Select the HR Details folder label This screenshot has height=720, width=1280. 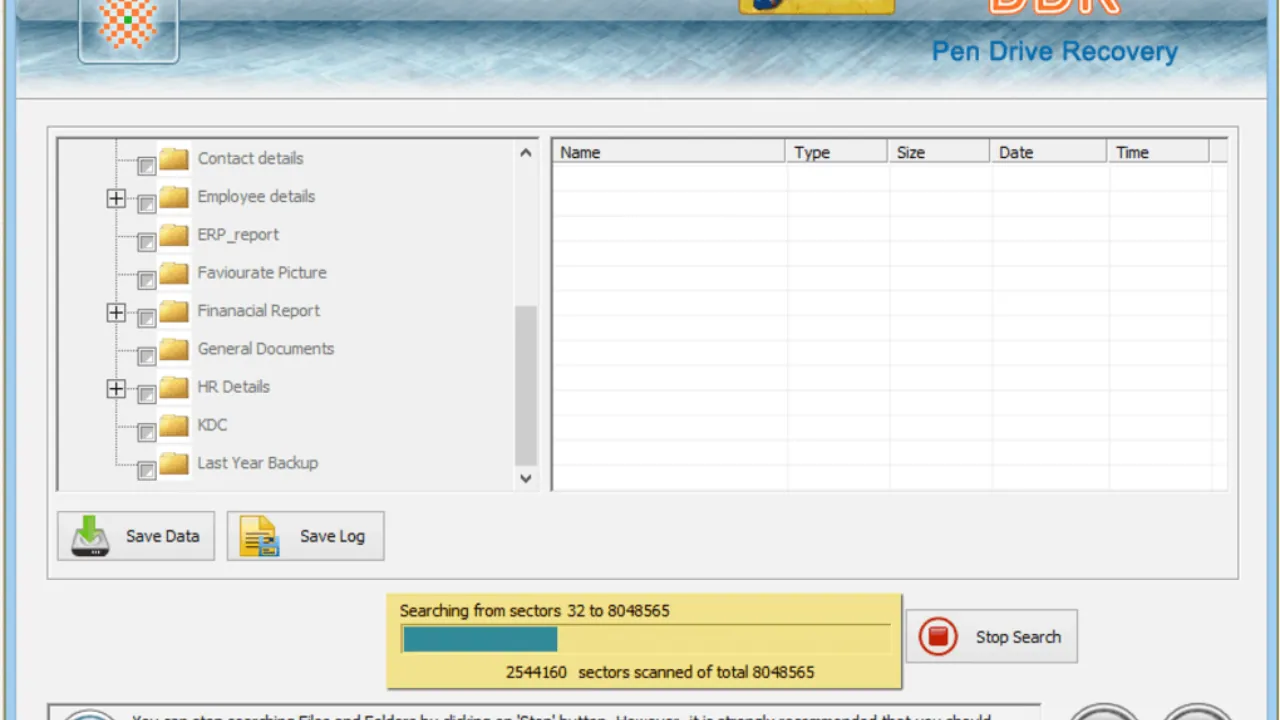[x=234, y=386]
